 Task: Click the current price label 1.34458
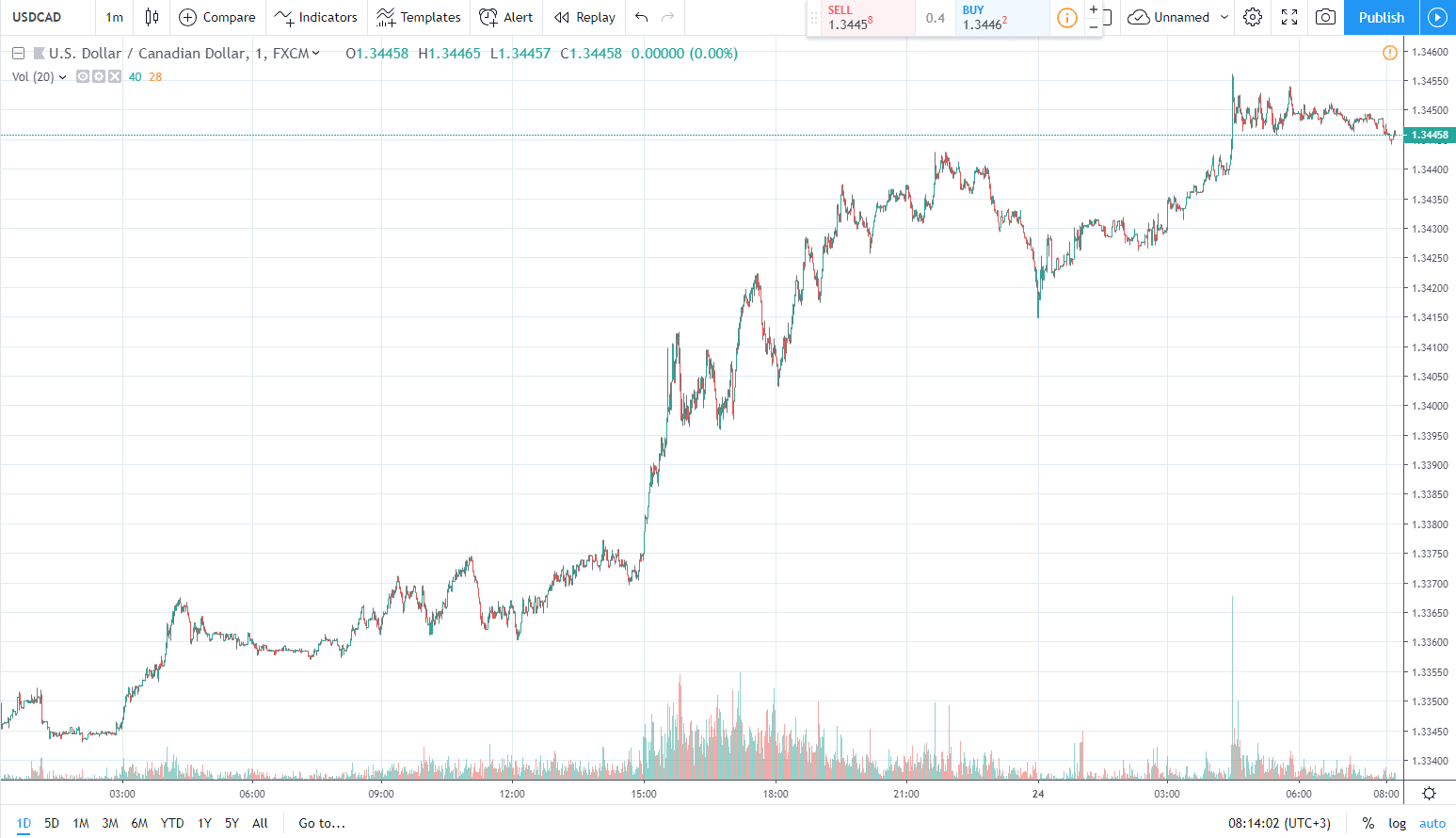coord(1430,135)
